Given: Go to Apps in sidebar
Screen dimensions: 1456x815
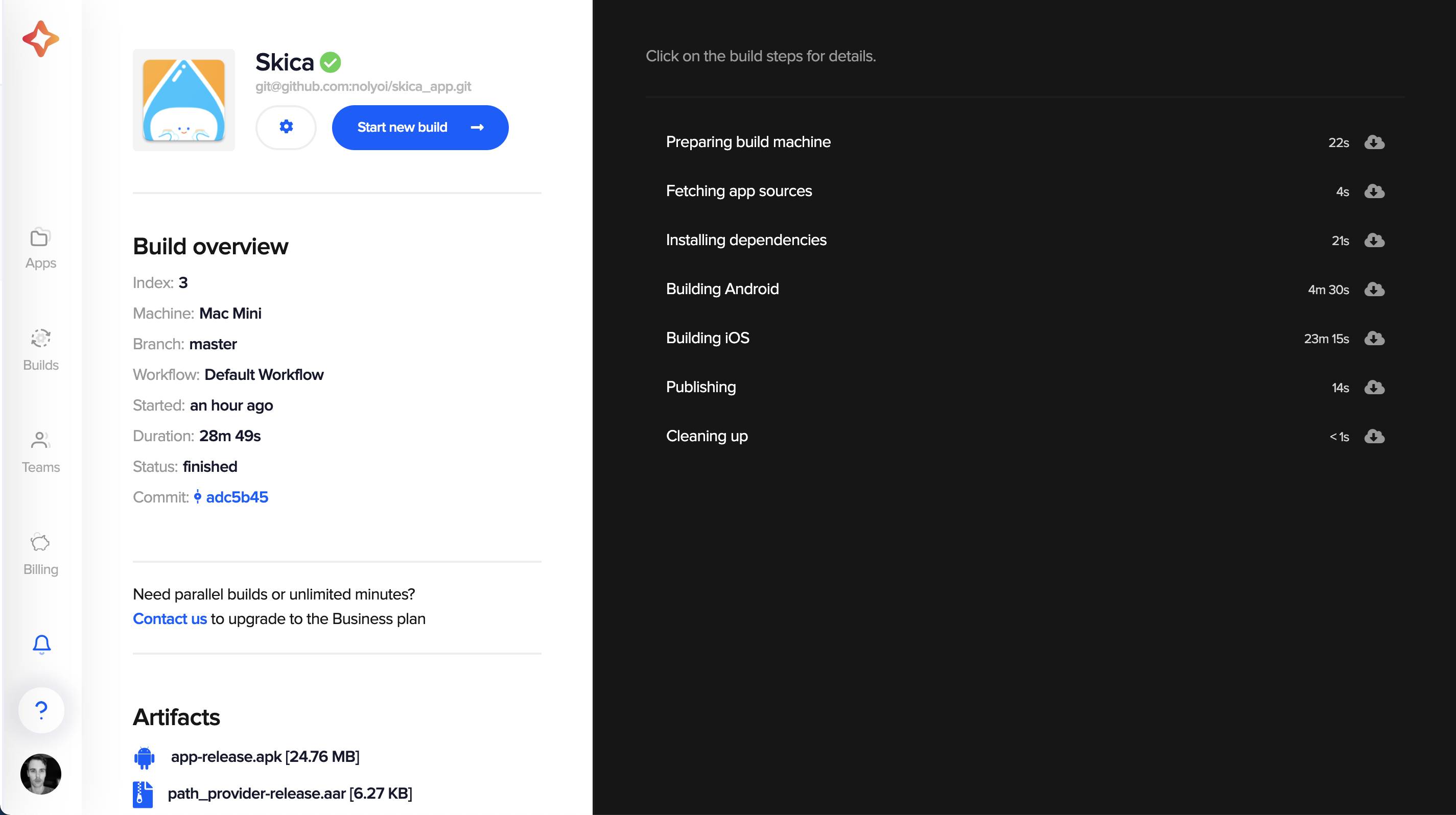Looking at the screenshot, I should pos(41,249).
